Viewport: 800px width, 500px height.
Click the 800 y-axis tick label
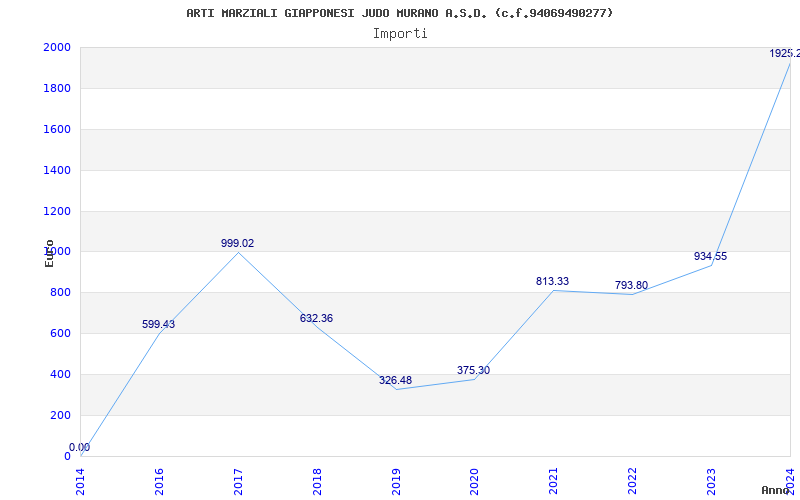(x=60, y=293)
